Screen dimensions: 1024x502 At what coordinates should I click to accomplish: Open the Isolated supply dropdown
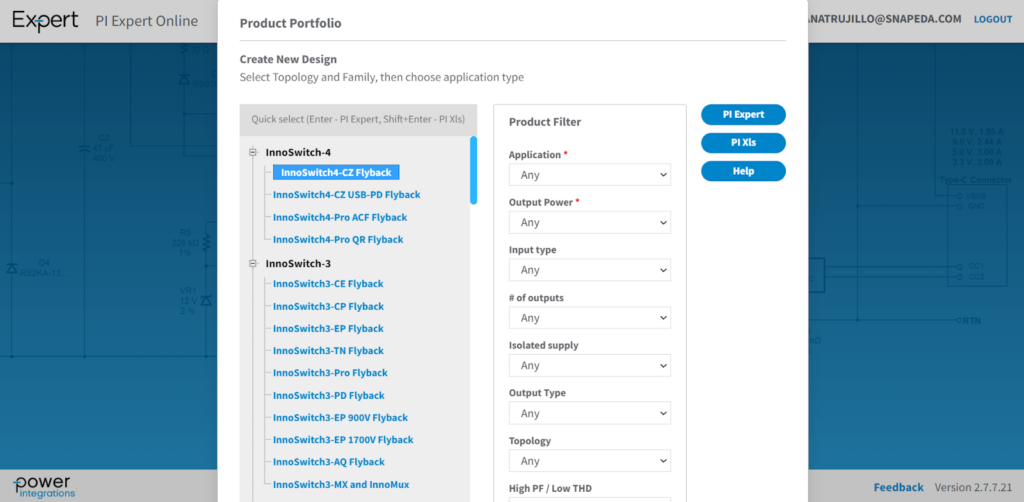click(590, 366)
